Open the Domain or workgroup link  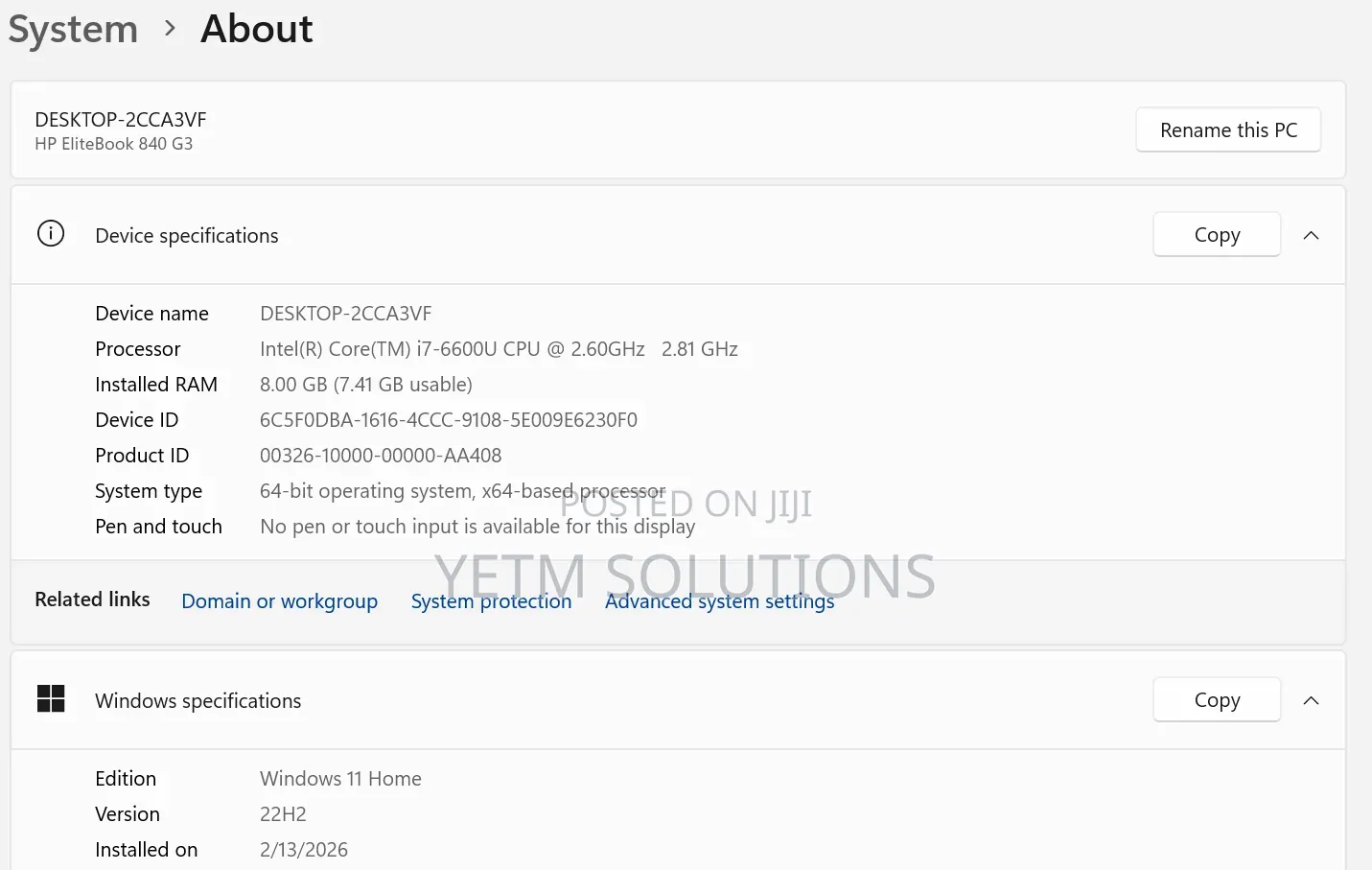(x=280, y=601)
